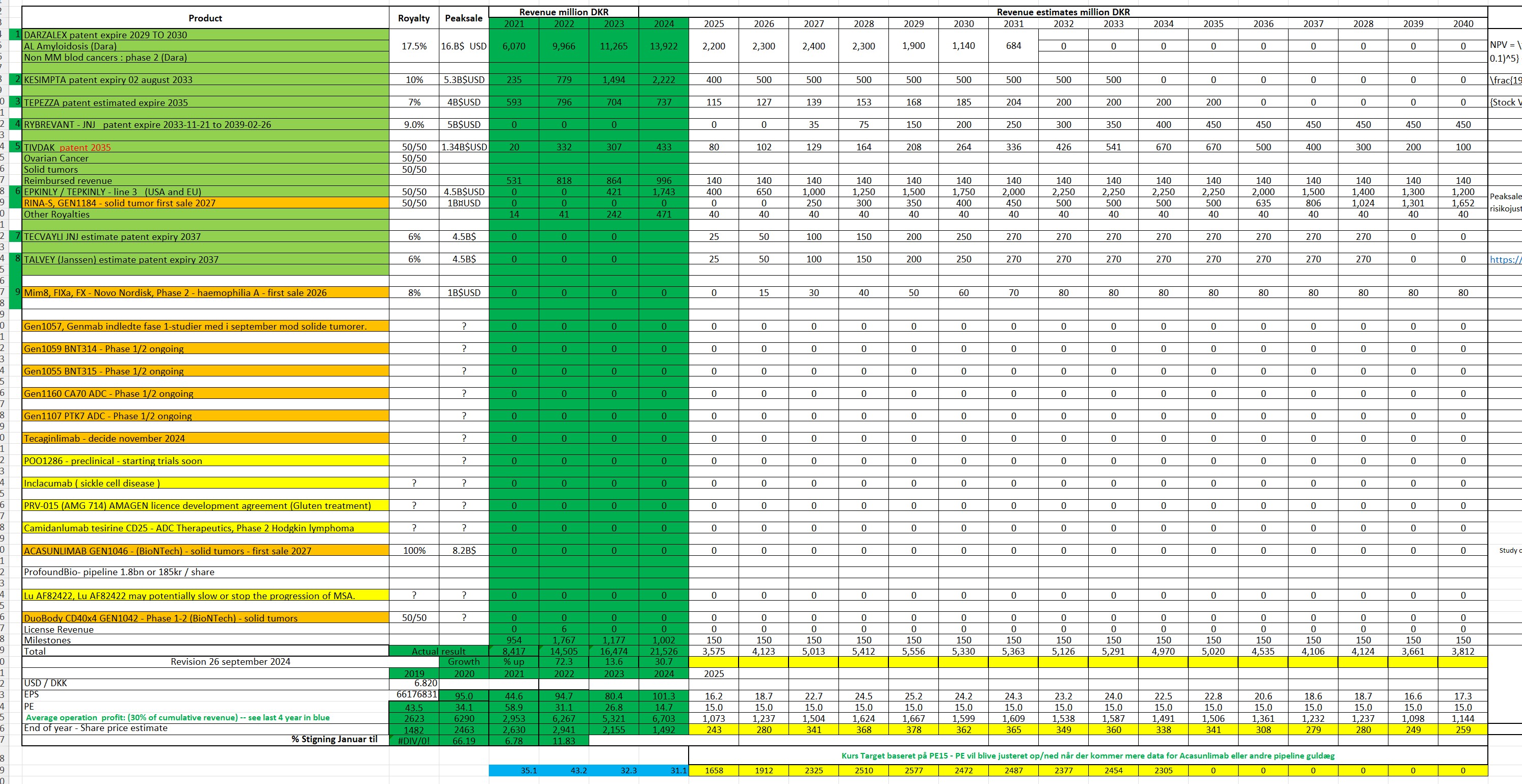Select the "EPS" row label

205,695
